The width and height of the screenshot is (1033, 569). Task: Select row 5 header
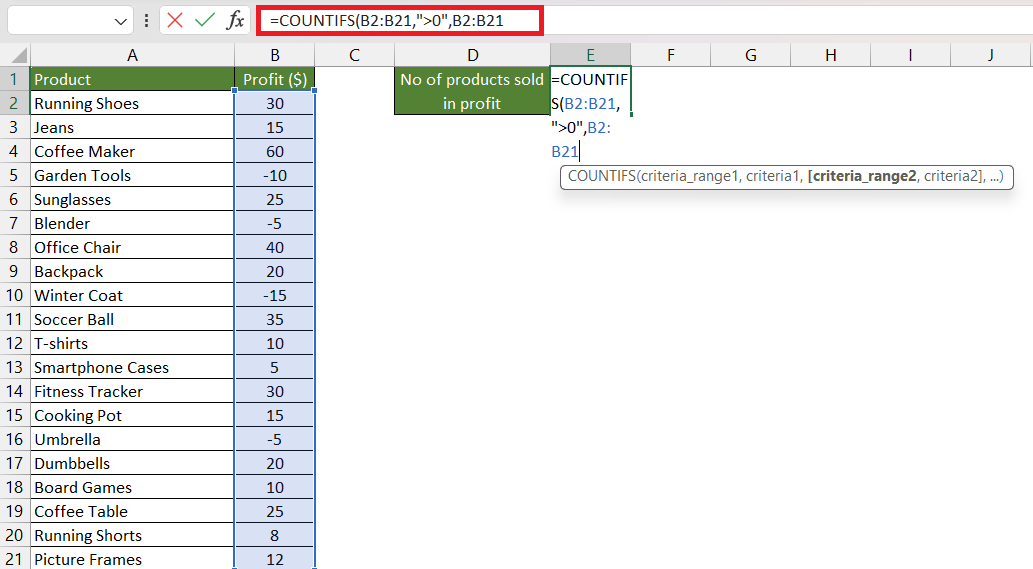14,175
